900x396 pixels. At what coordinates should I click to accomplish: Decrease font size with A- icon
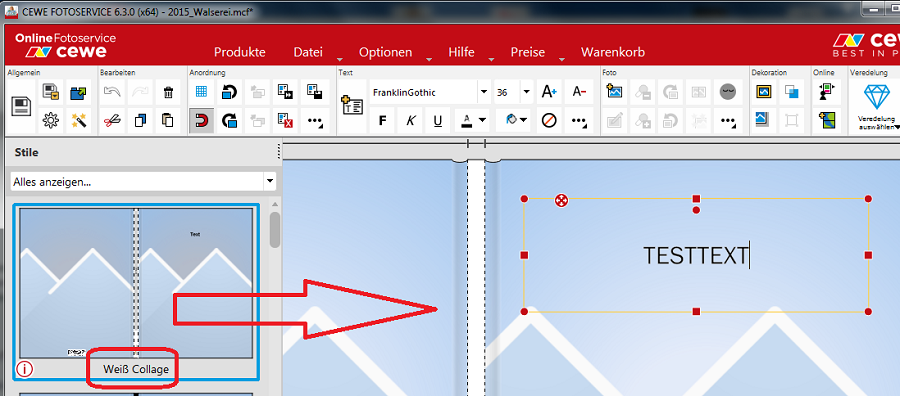pyautogui.click(x=579, y=92)
